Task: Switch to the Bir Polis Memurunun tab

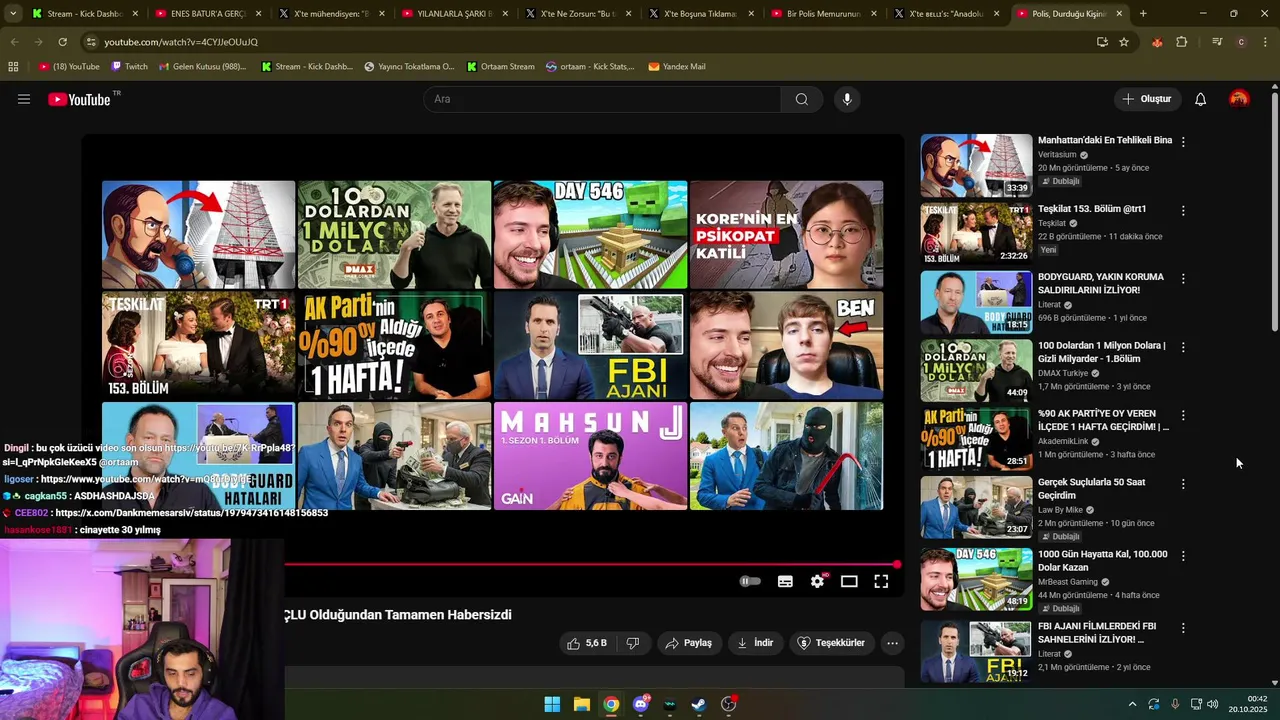Action: [x=823, y=14]
